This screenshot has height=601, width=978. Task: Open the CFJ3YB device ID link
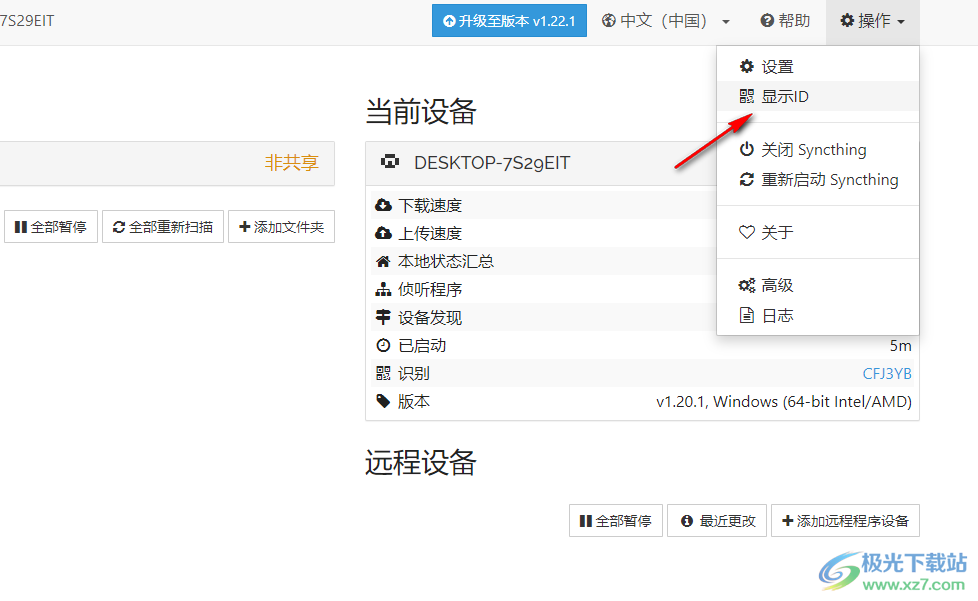pyautogui.click(x=887, y=373)
